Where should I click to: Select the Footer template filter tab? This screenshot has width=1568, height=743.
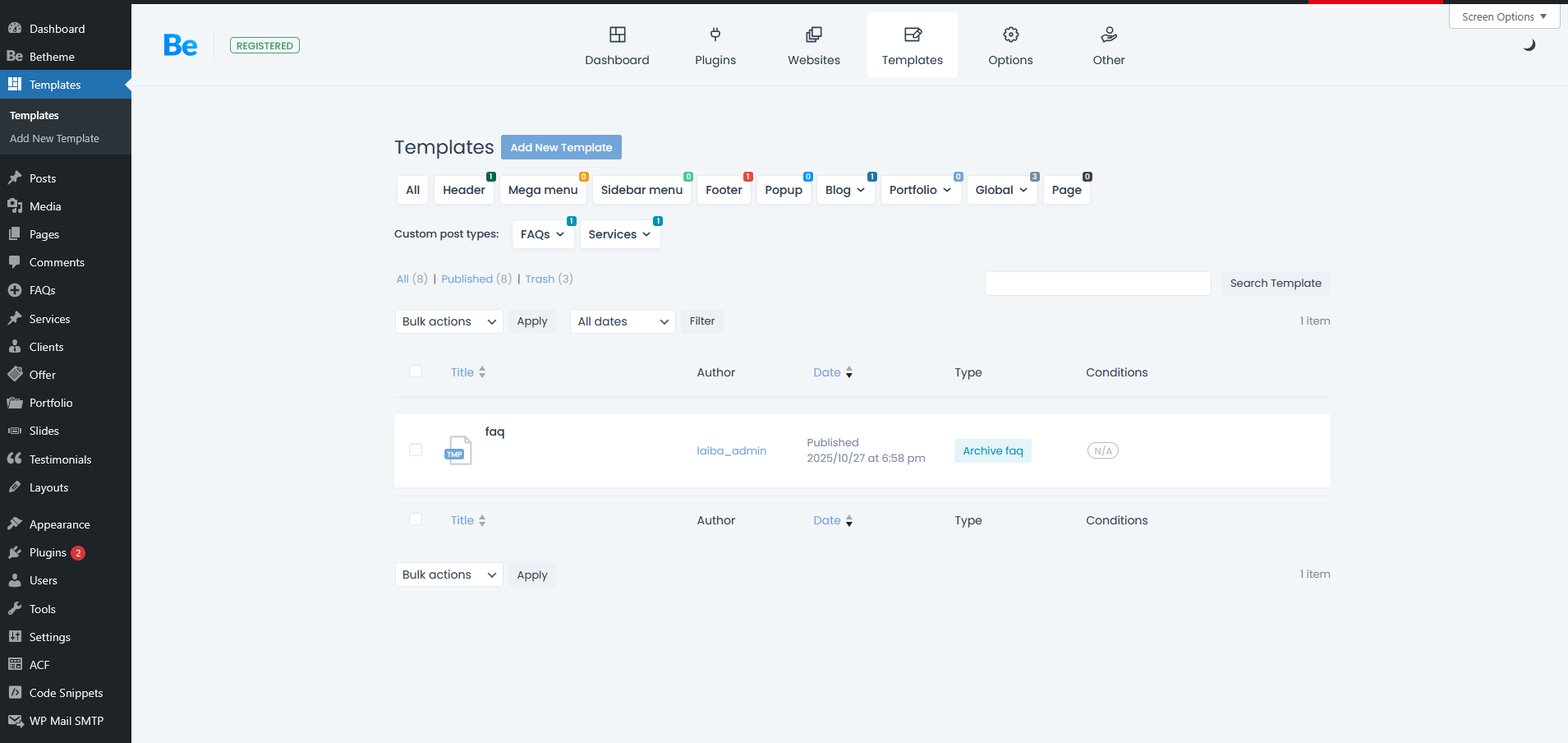(x=723, y=190)
